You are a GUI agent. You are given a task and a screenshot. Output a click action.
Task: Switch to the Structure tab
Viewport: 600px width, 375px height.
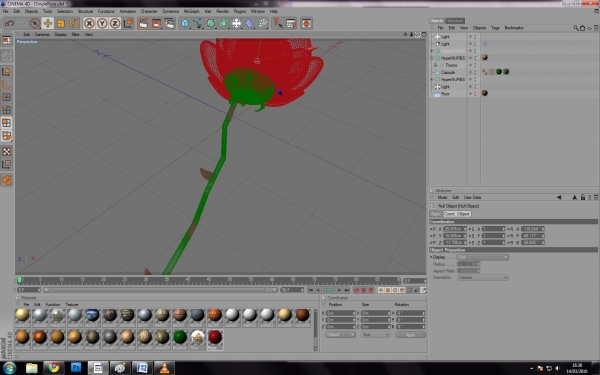point(455,21)
